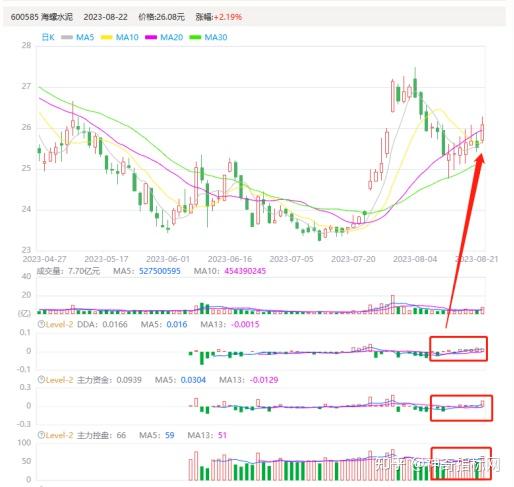Click the price text 价格:26.08元
This screenshot has width=514, height=487.
(162, 17)
